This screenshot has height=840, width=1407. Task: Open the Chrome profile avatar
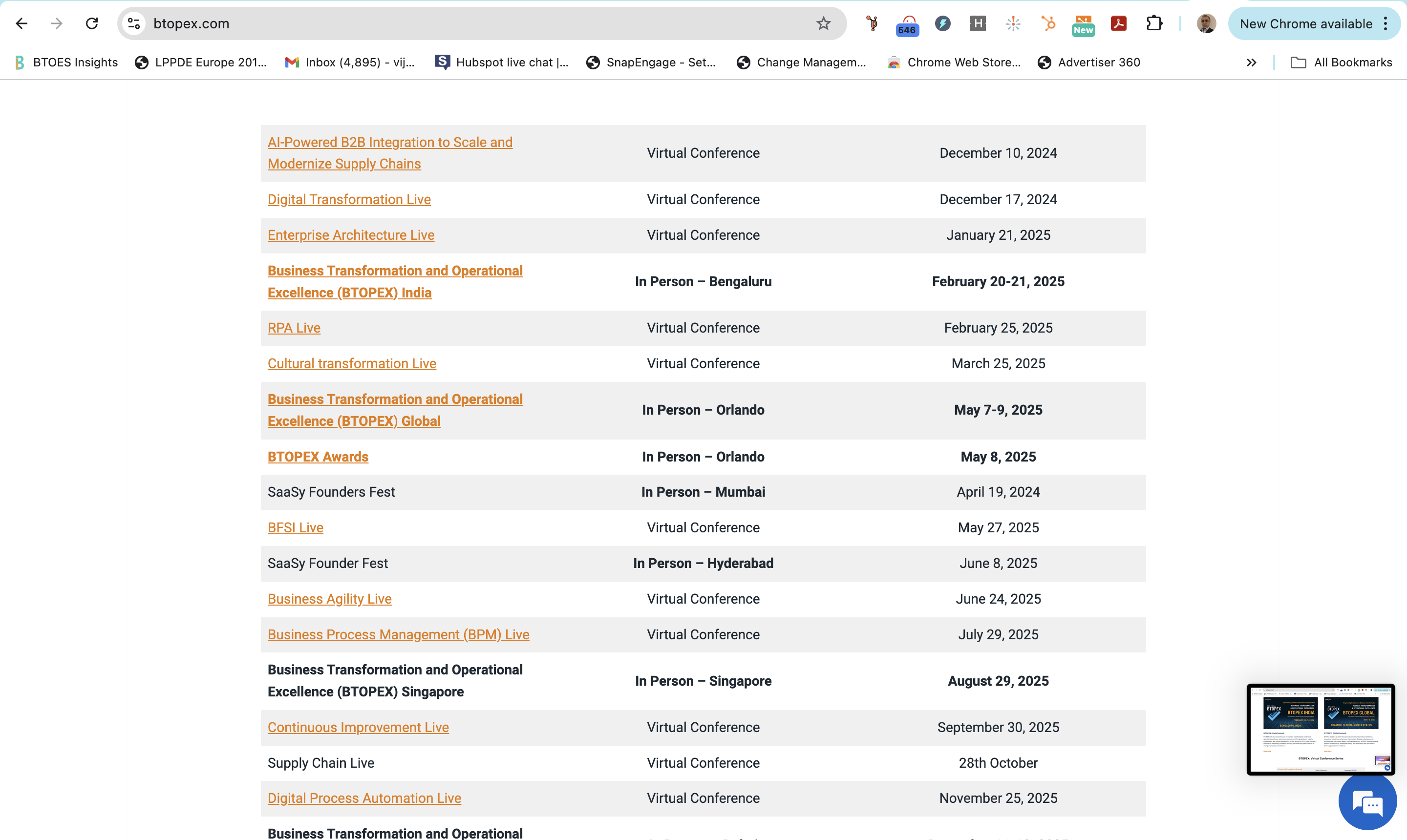1206,24
